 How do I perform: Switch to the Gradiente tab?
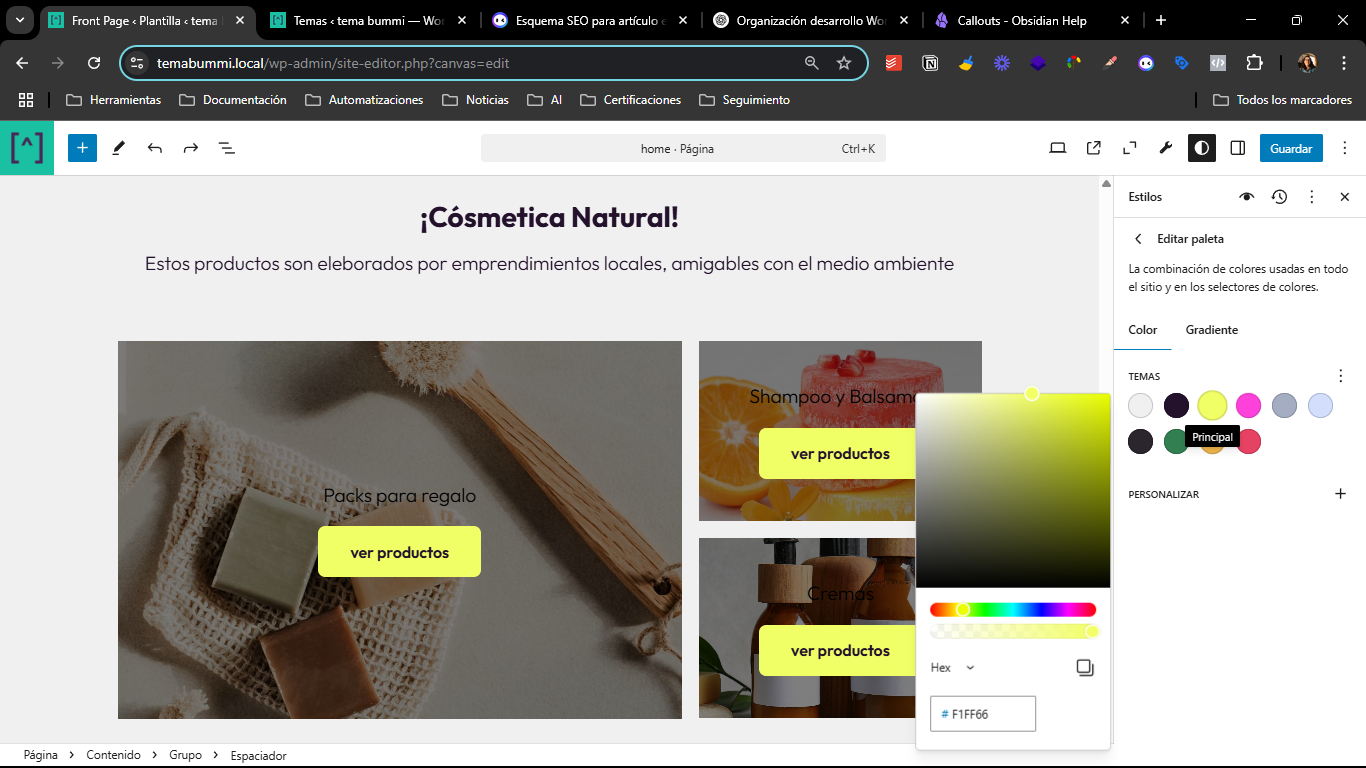pos(1211,330)
